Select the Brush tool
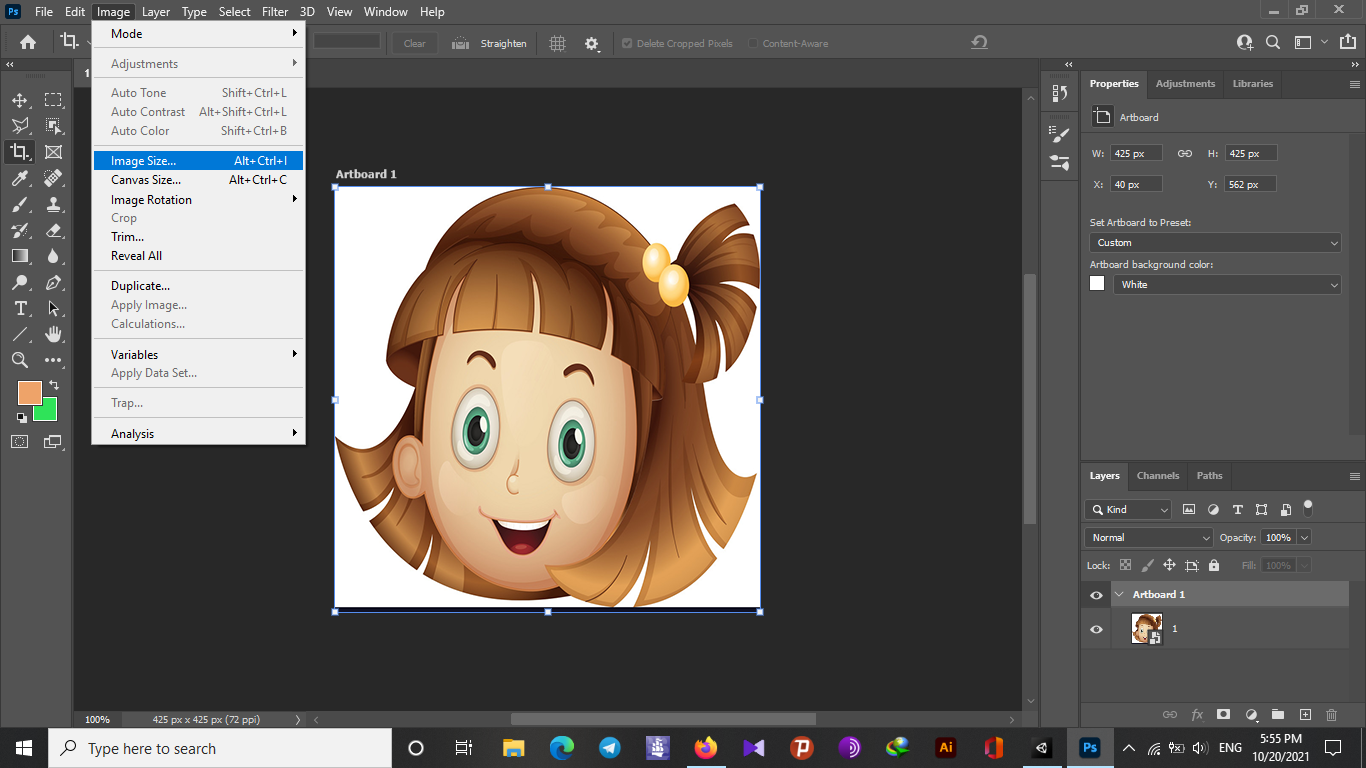1366x768 pixels. point(20,204)
